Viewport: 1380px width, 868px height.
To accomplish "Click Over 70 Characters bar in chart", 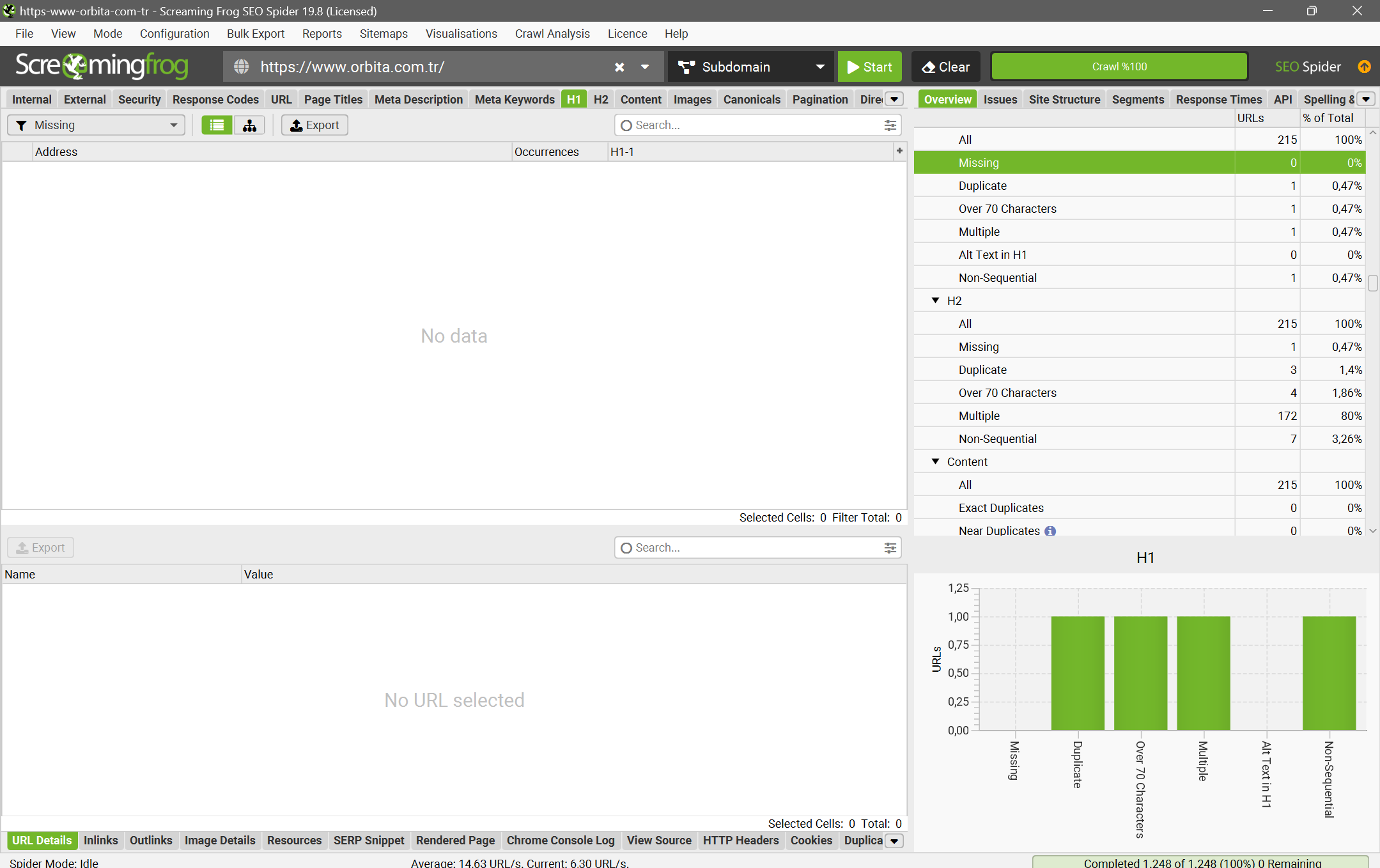I will coord(1140,673).
